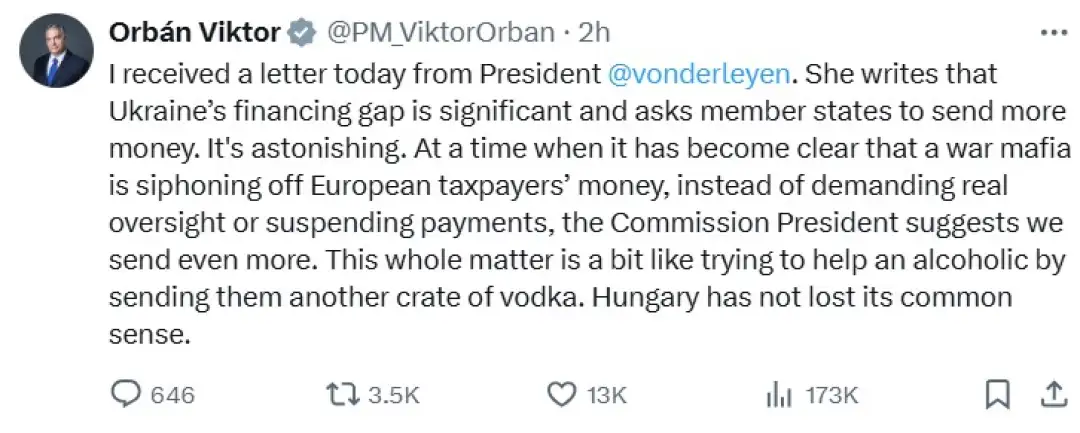Like the tweet with the heart icon

coord(565,394)
